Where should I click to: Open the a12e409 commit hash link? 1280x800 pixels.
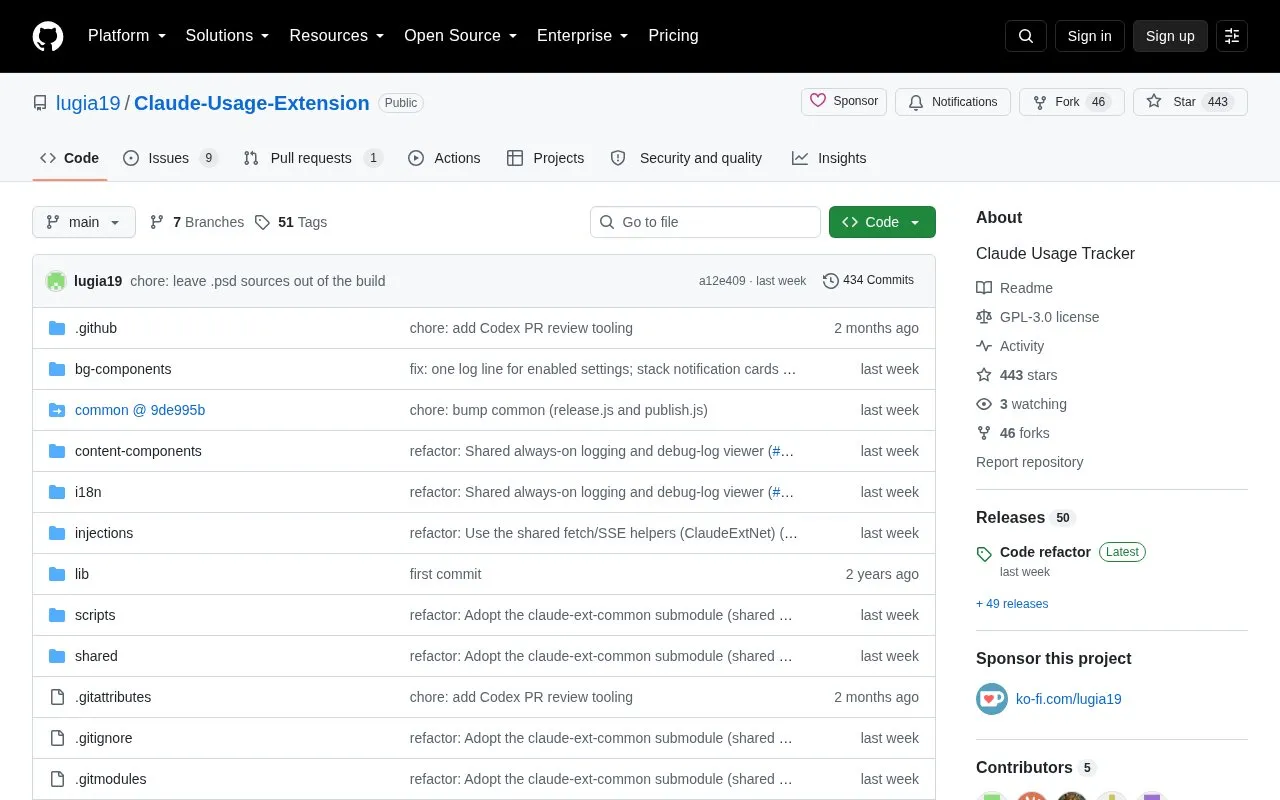722,281
